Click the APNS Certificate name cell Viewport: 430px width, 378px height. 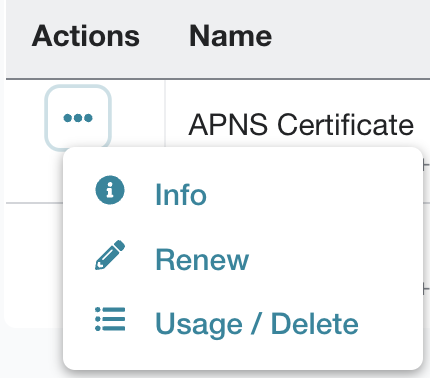tap(301, 125)
